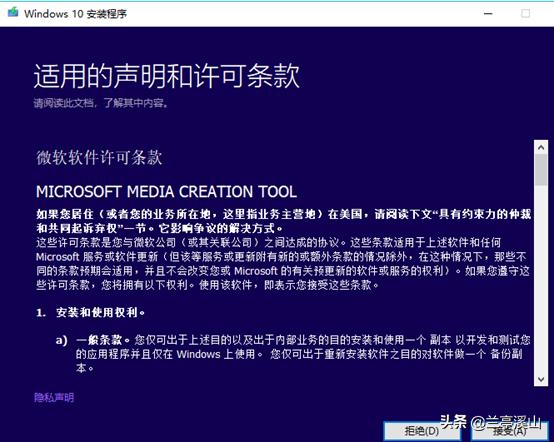Click the scrollbar down arrow

click(x=541, y=379)
